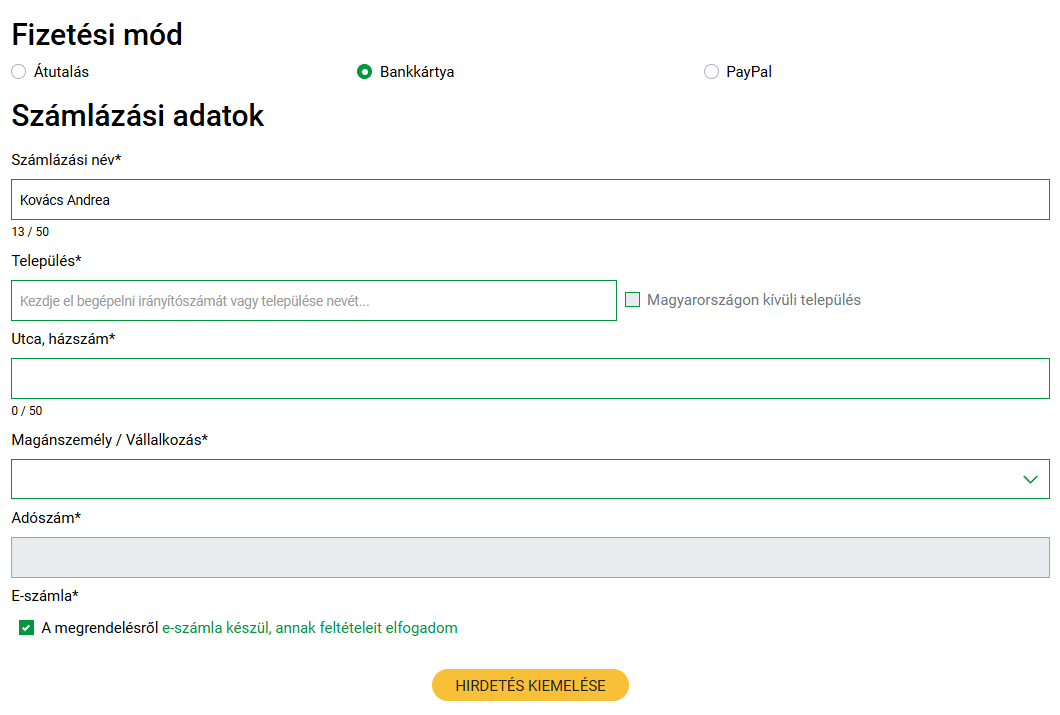The image size is (1060, 715).
Task: Click the "Utca, házszám*" field label
Action: pyautogui.click(x=63, y=339)
